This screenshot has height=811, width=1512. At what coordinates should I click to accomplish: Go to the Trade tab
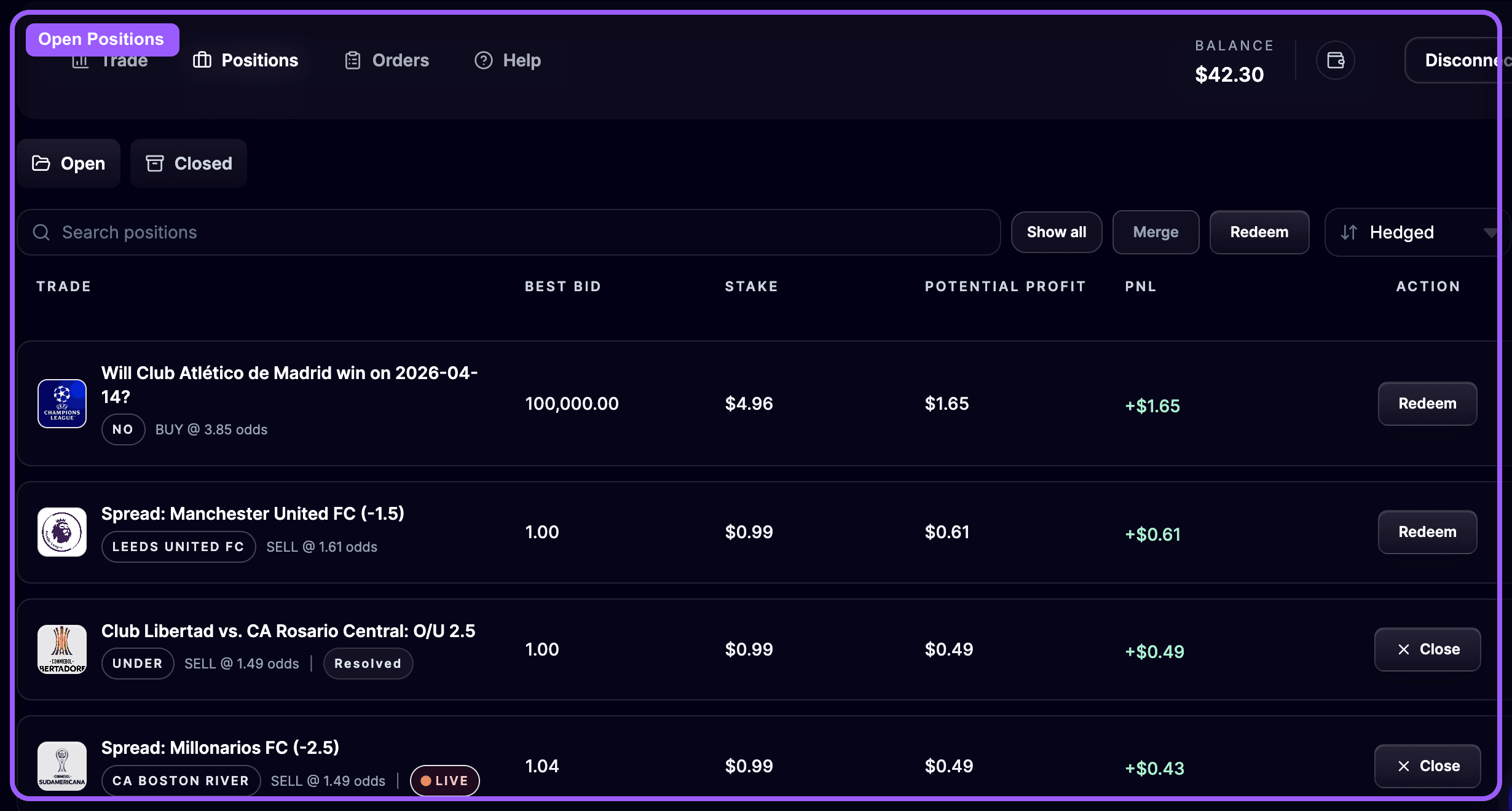(x=124, y=63)
